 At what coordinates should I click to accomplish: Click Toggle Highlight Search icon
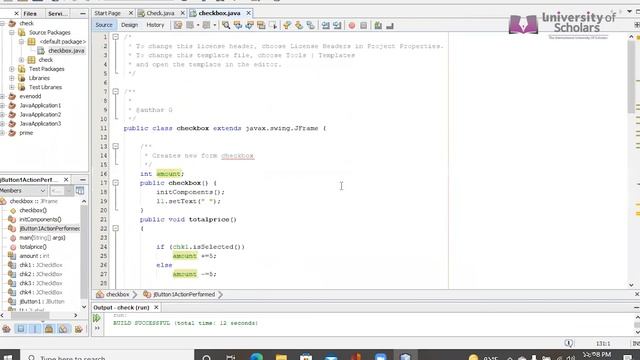(x=261, y=25)
